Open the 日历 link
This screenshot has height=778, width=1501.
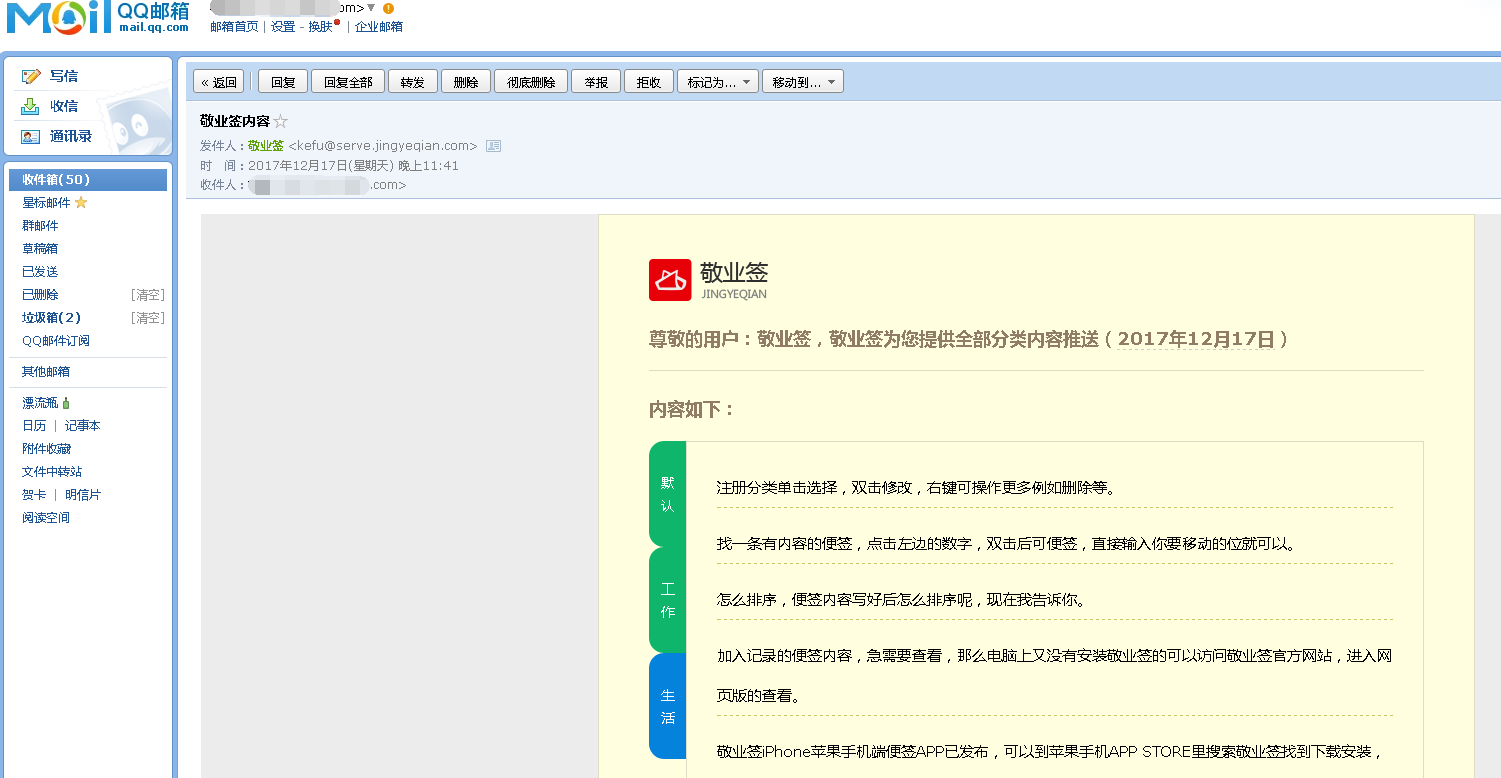pos(34,426)
